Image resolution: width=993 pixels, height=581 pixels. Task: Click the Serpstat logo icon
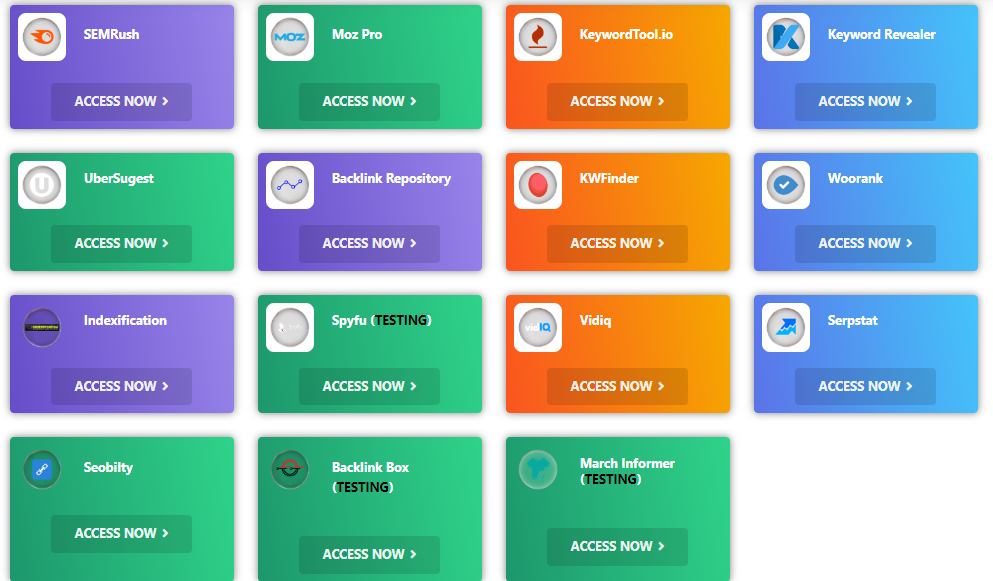(x=786, y=327)
